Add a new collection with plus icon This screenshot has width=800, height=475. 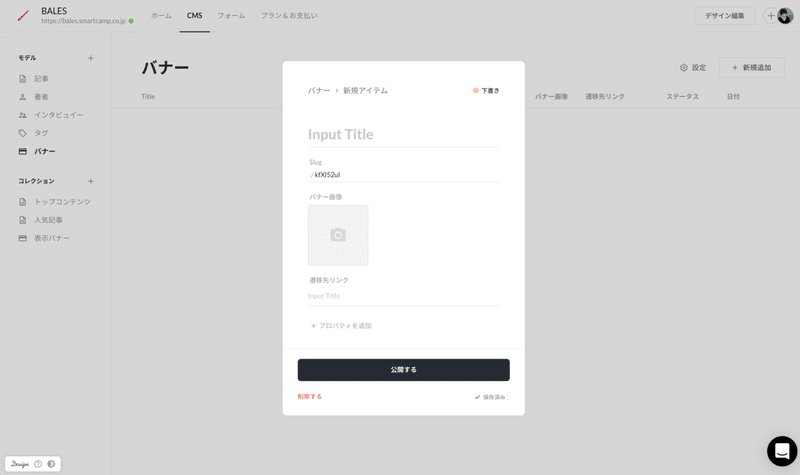pyautogui.click(x=90, y=181)
